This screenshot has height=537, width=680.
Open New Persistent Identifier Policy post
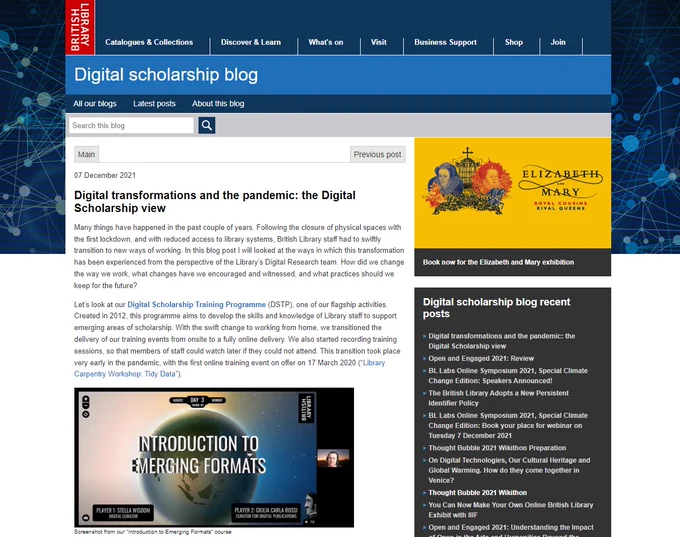(498, 398)
